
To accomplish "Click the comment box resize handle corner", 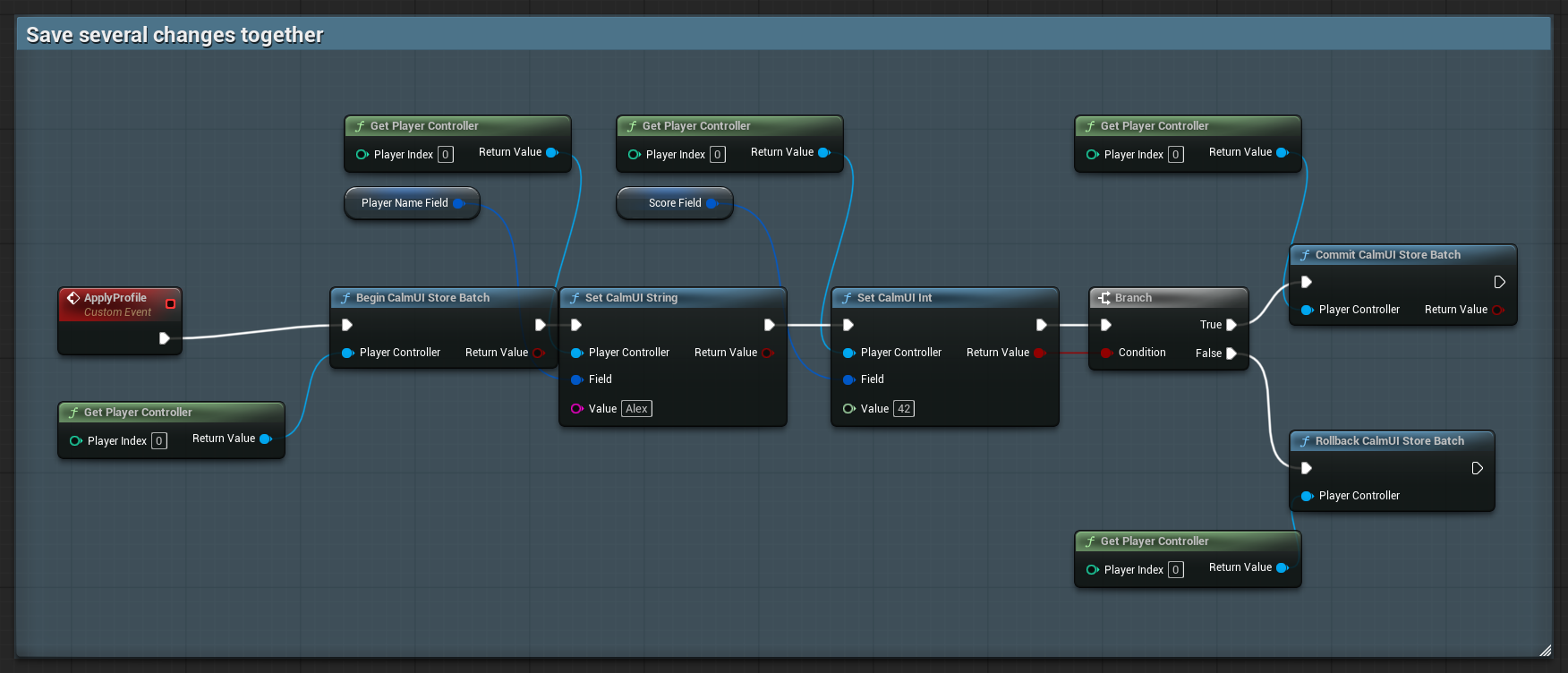I will pyautogui.click(x=1545, y=650).
